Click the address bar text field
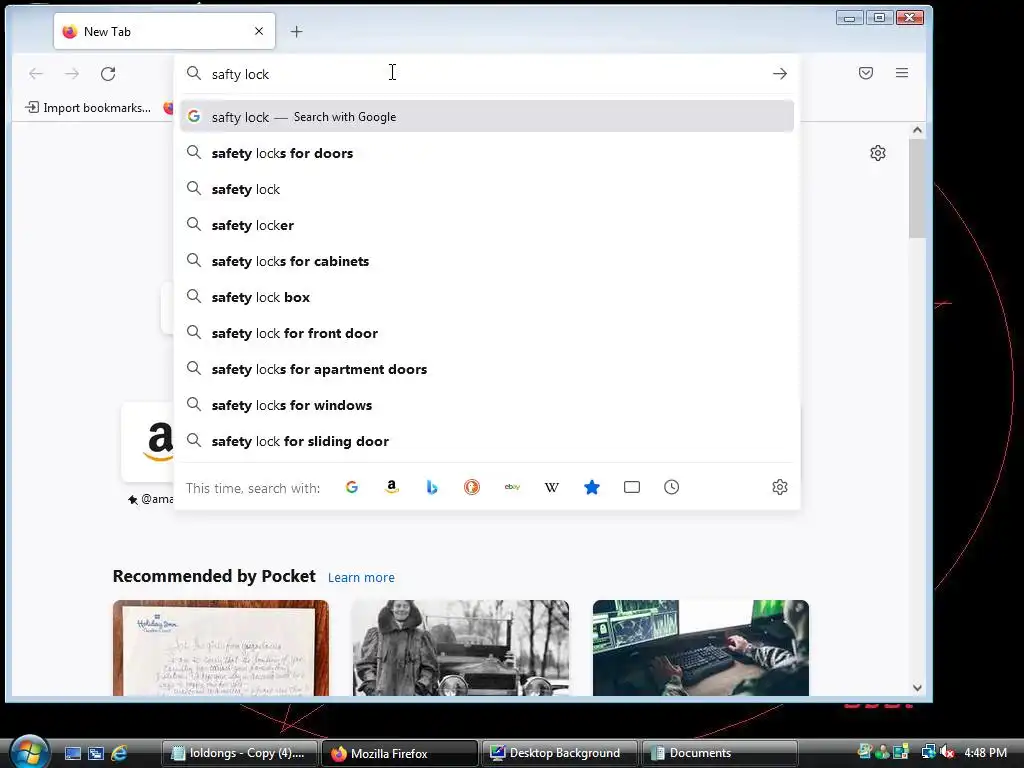The height and width of the screenshot is (768, 1024). (x=487, y=74)
